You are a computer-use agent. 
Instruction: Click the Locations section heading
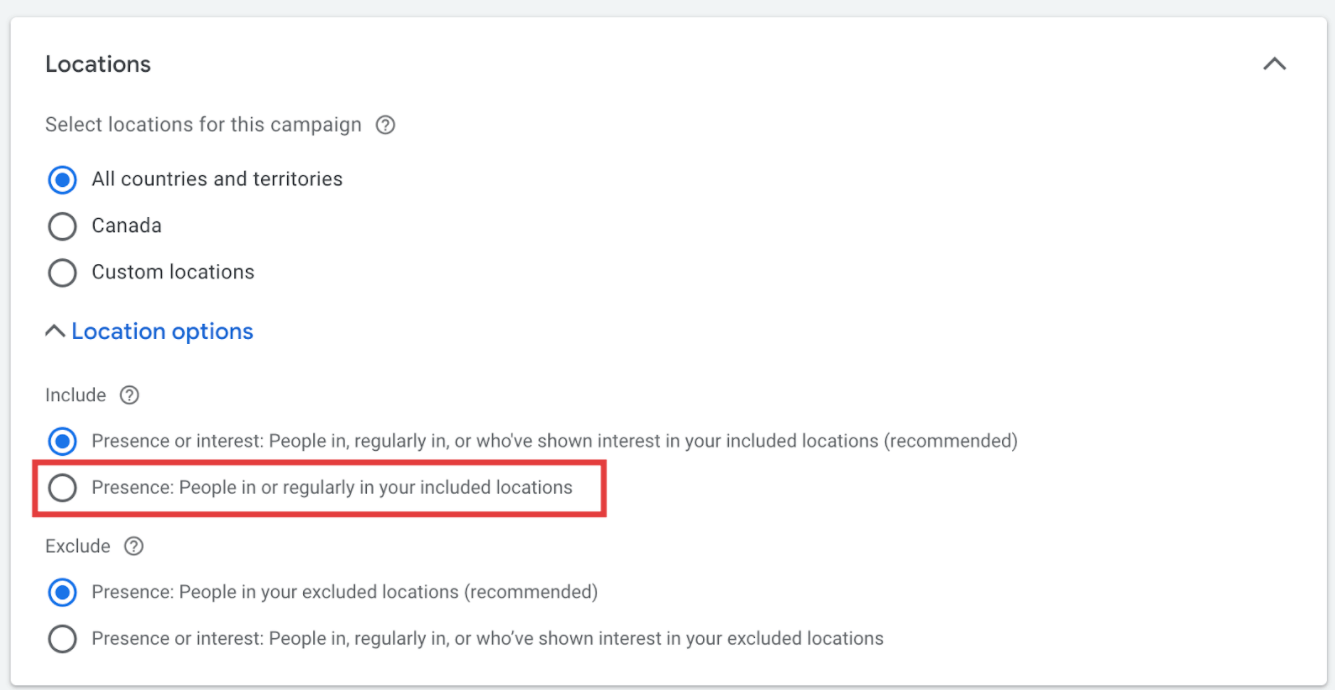click(x=98, y=64)
